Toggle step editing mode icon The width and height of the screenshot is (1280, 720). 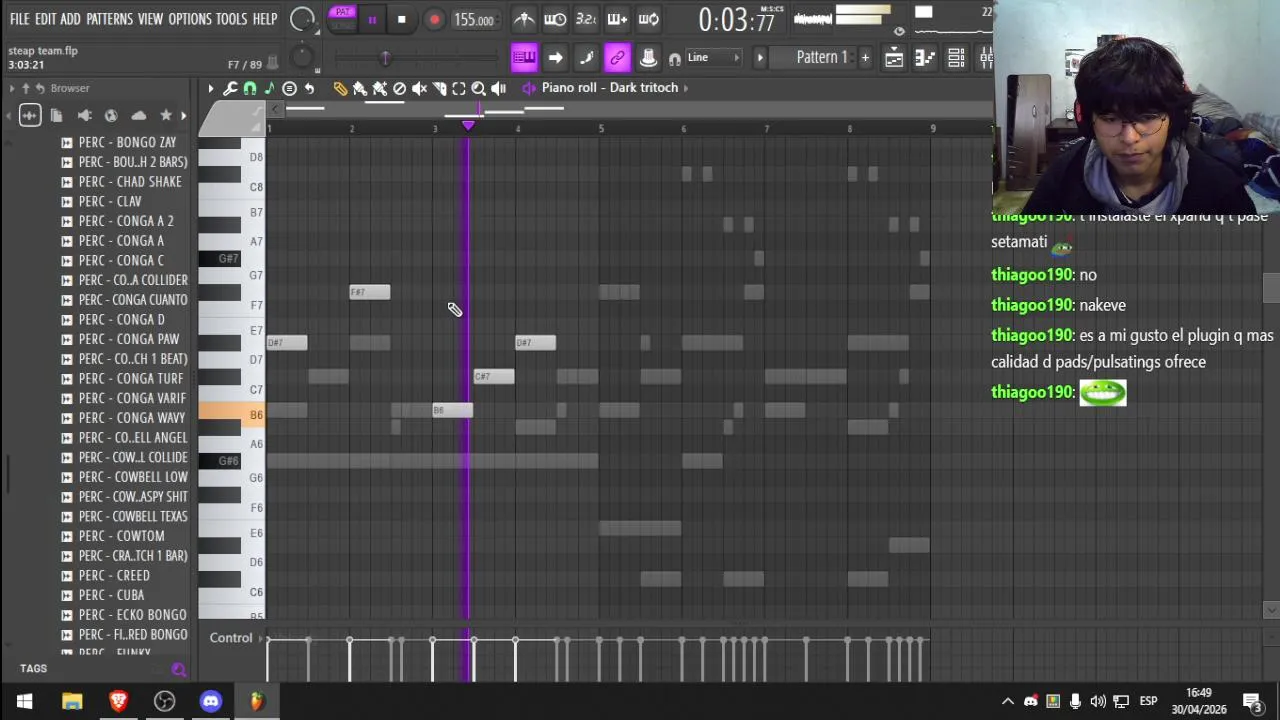[586, 57]
